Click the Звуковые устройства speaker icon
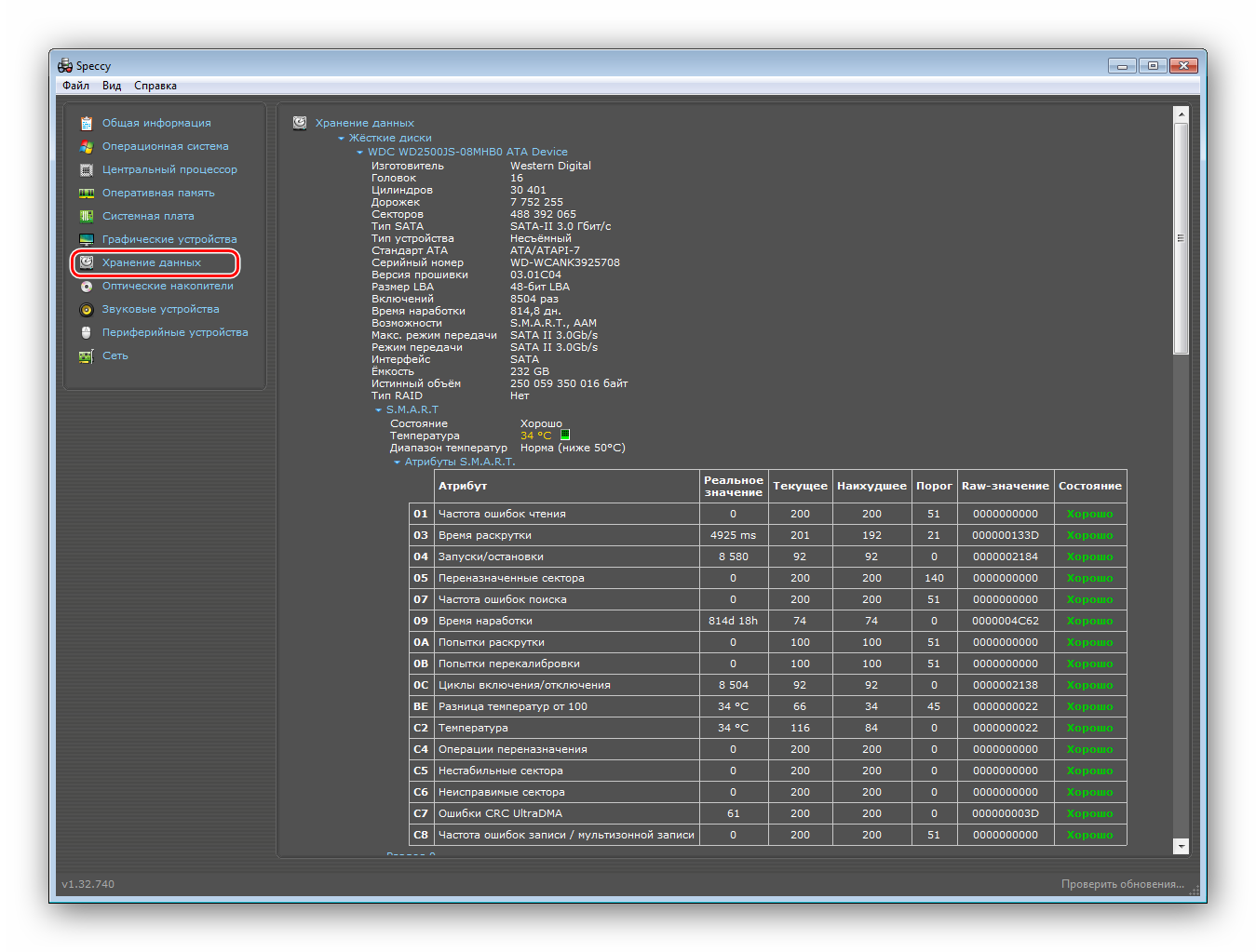The width and height of the screenshot is (1256, 952). (x=87, y=309)
